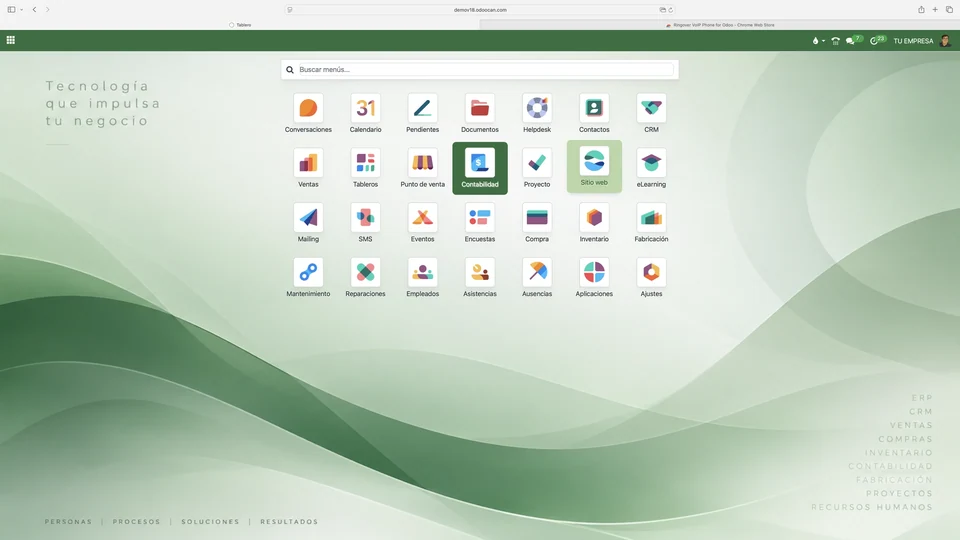Open the SMS app
Viewport: 960px width, 540px height.
click(x=366, y=223)
